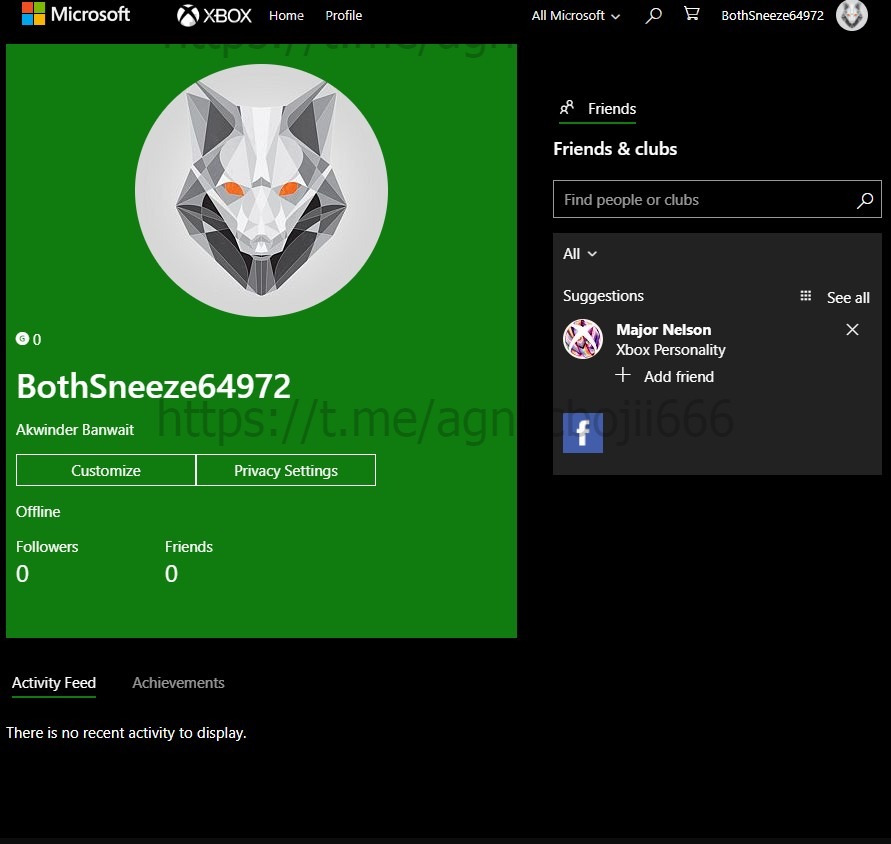891x844 pixels.
Task: Add Major Nelson as friend
Action: tap(665, 376)
